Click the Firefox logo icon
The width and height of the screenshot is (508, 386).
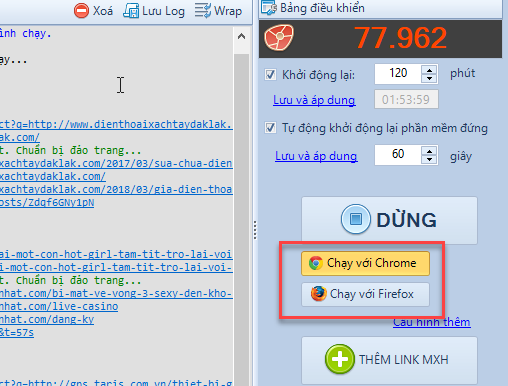pos(318,294)
